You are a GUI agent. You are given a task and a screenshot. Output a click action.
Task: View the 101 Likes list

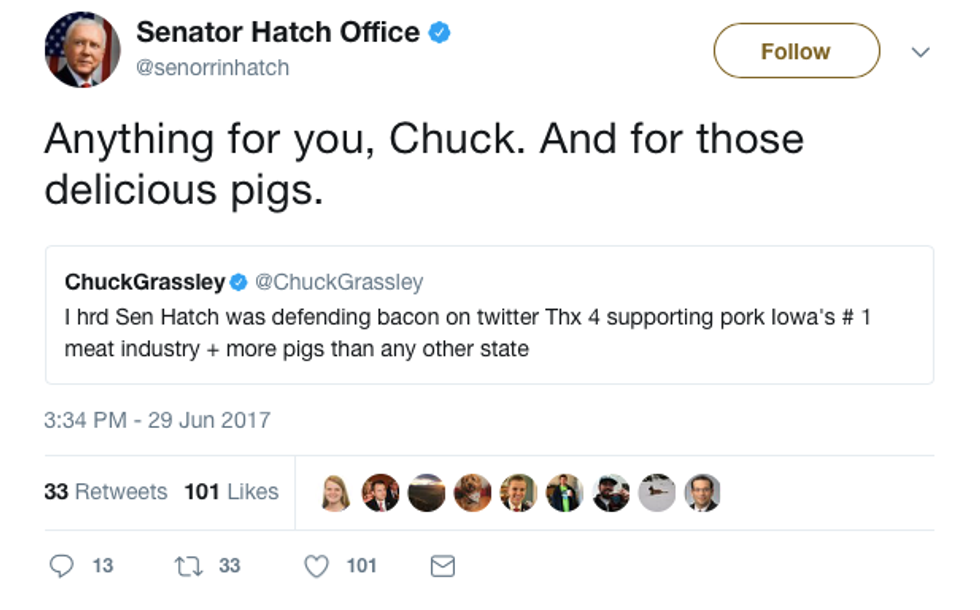231,492
